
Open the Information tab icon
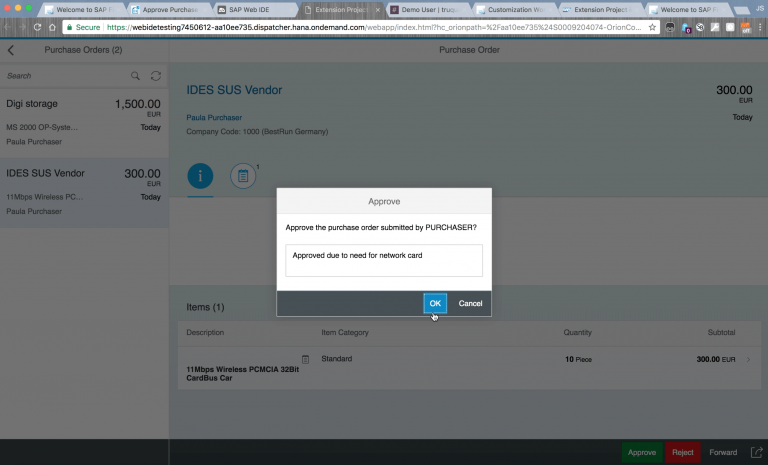coord(200,176)
